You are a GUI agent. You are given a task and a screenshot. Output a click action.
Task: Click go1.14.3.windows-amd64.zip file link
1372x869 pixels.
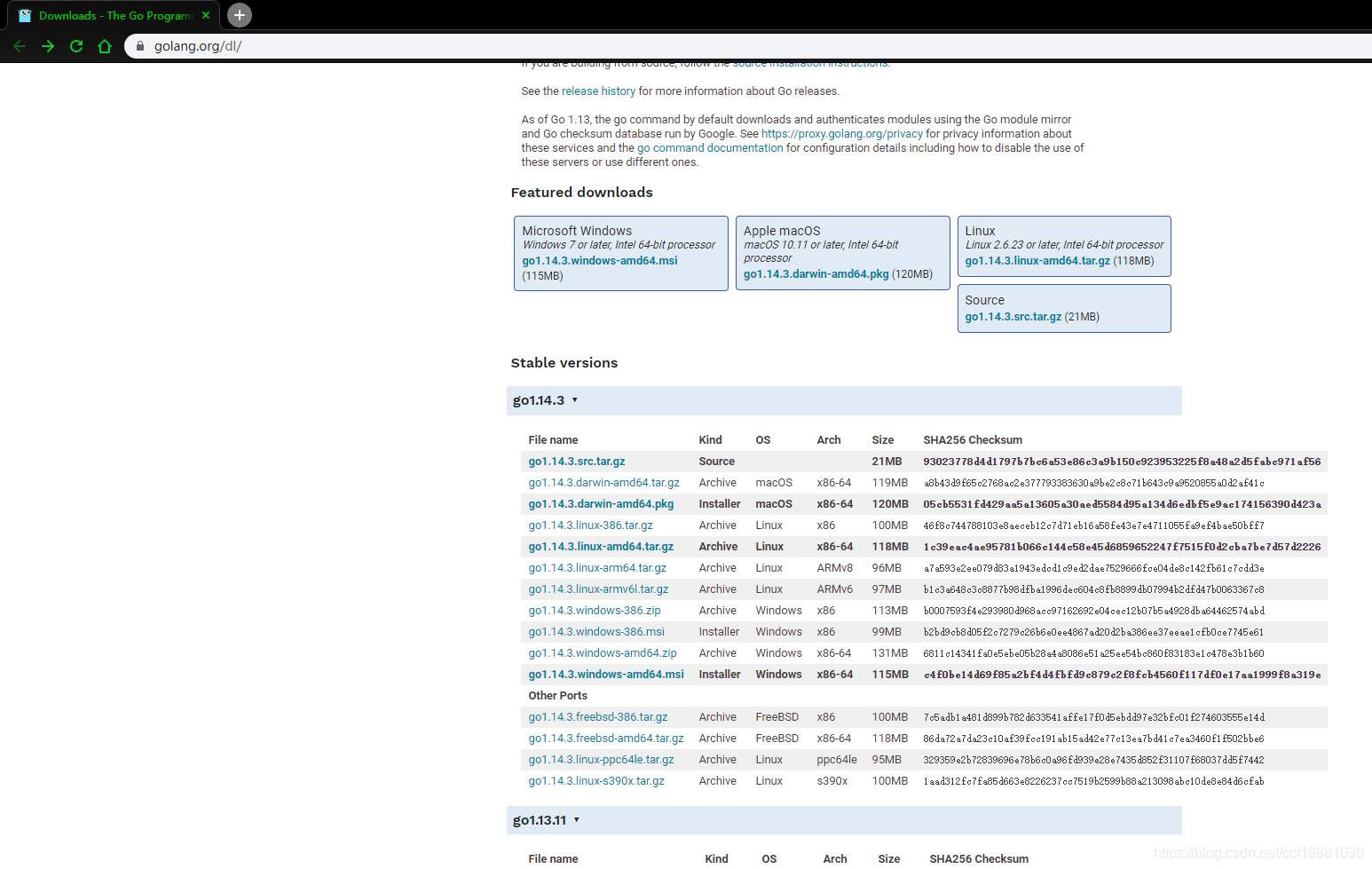pos(603,653)
